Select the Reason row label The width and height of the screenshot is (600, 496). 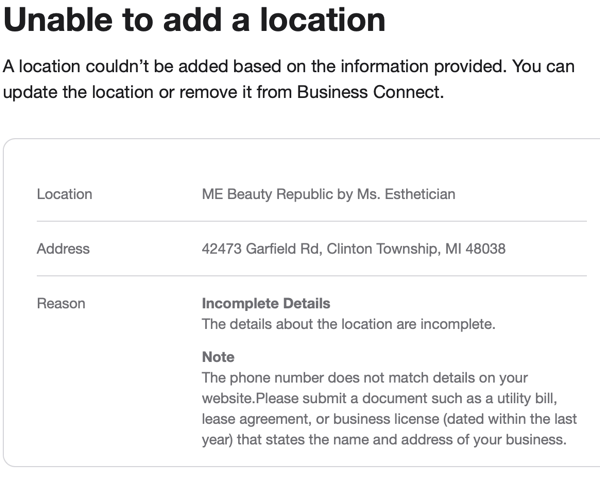click(61, 303)
